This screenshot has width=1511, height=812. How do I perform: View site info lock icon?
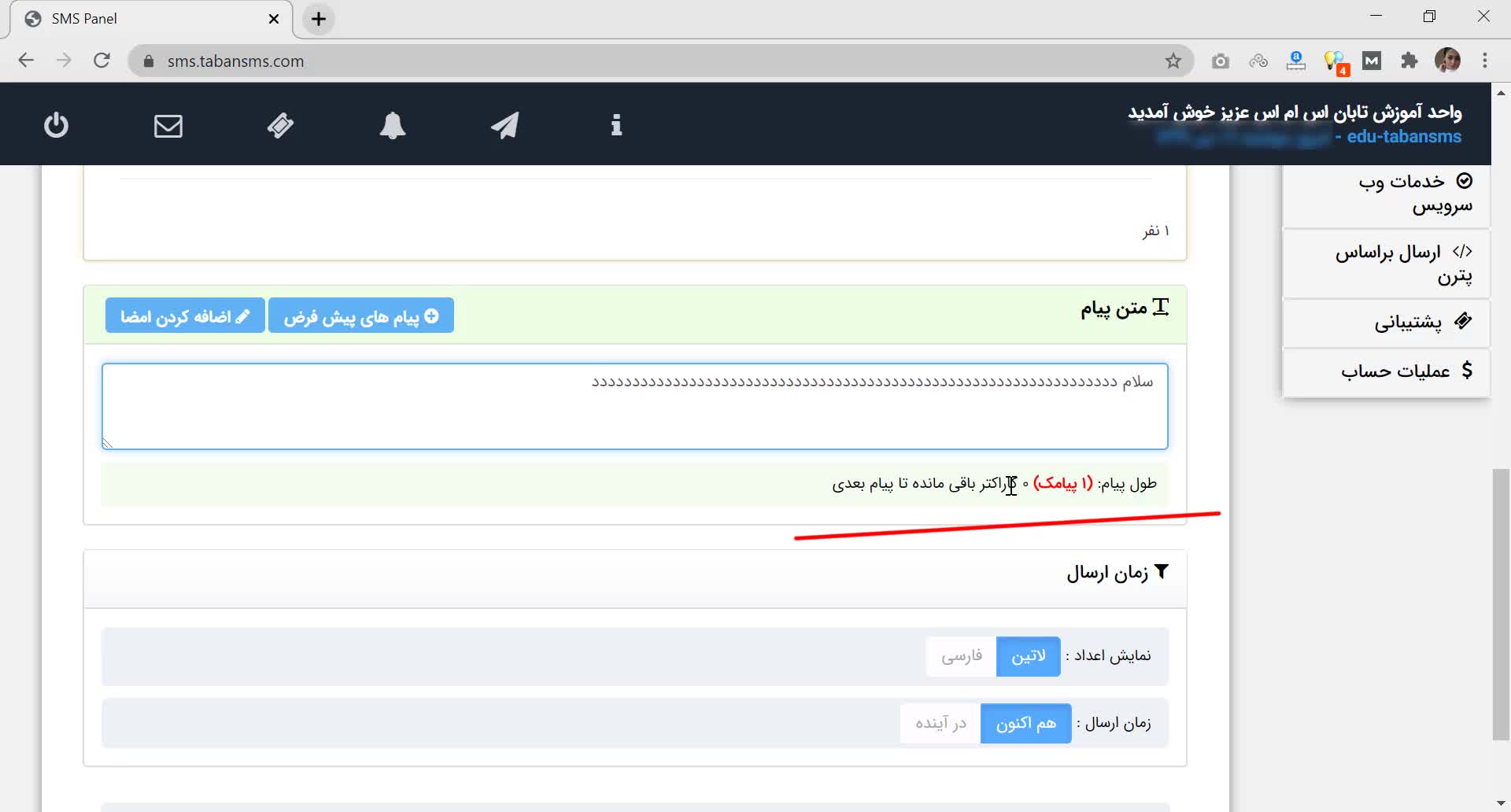(x=149, y=61)
